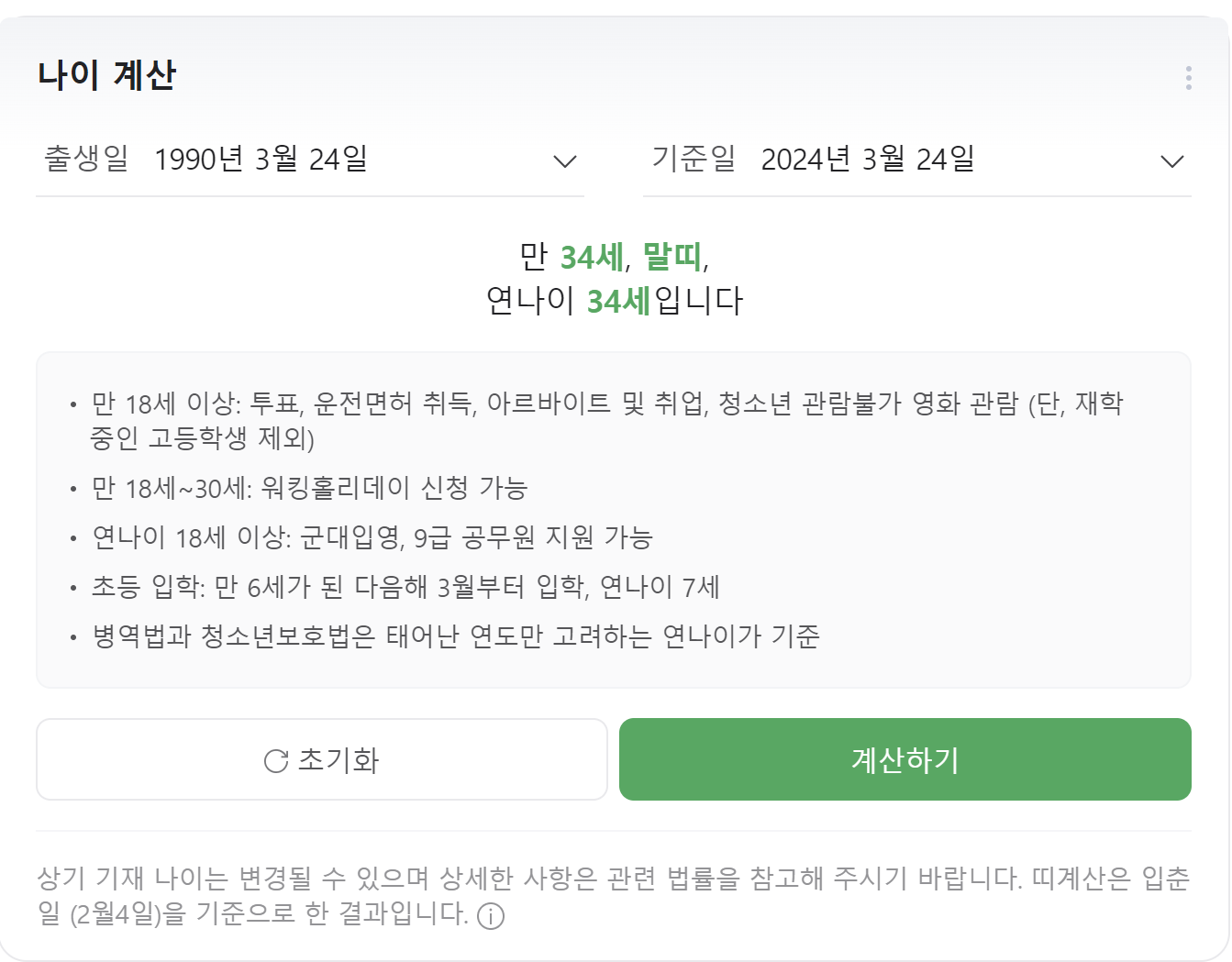Click the 계산하기 button

click(x=905, y=759)
